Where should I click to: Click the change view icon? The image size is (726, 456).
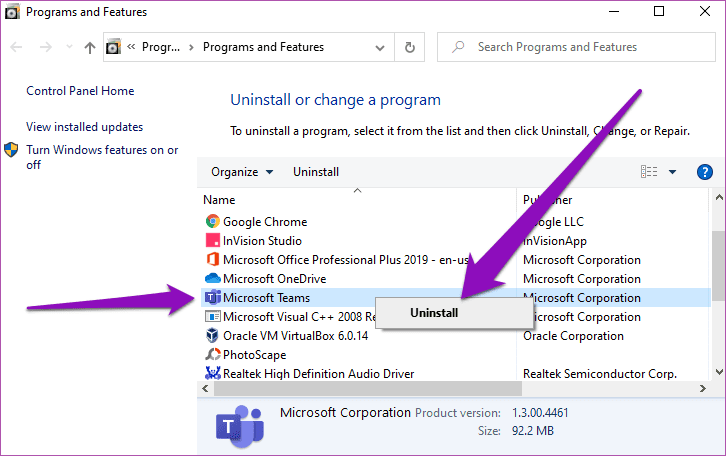coord(649,172)
